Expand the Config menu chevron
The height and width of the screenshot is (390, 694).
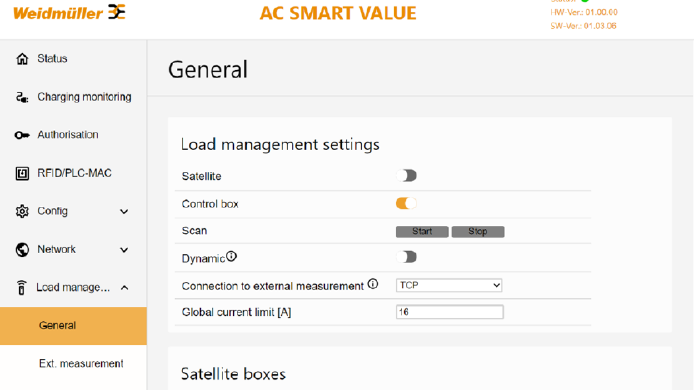coord(124,212)
